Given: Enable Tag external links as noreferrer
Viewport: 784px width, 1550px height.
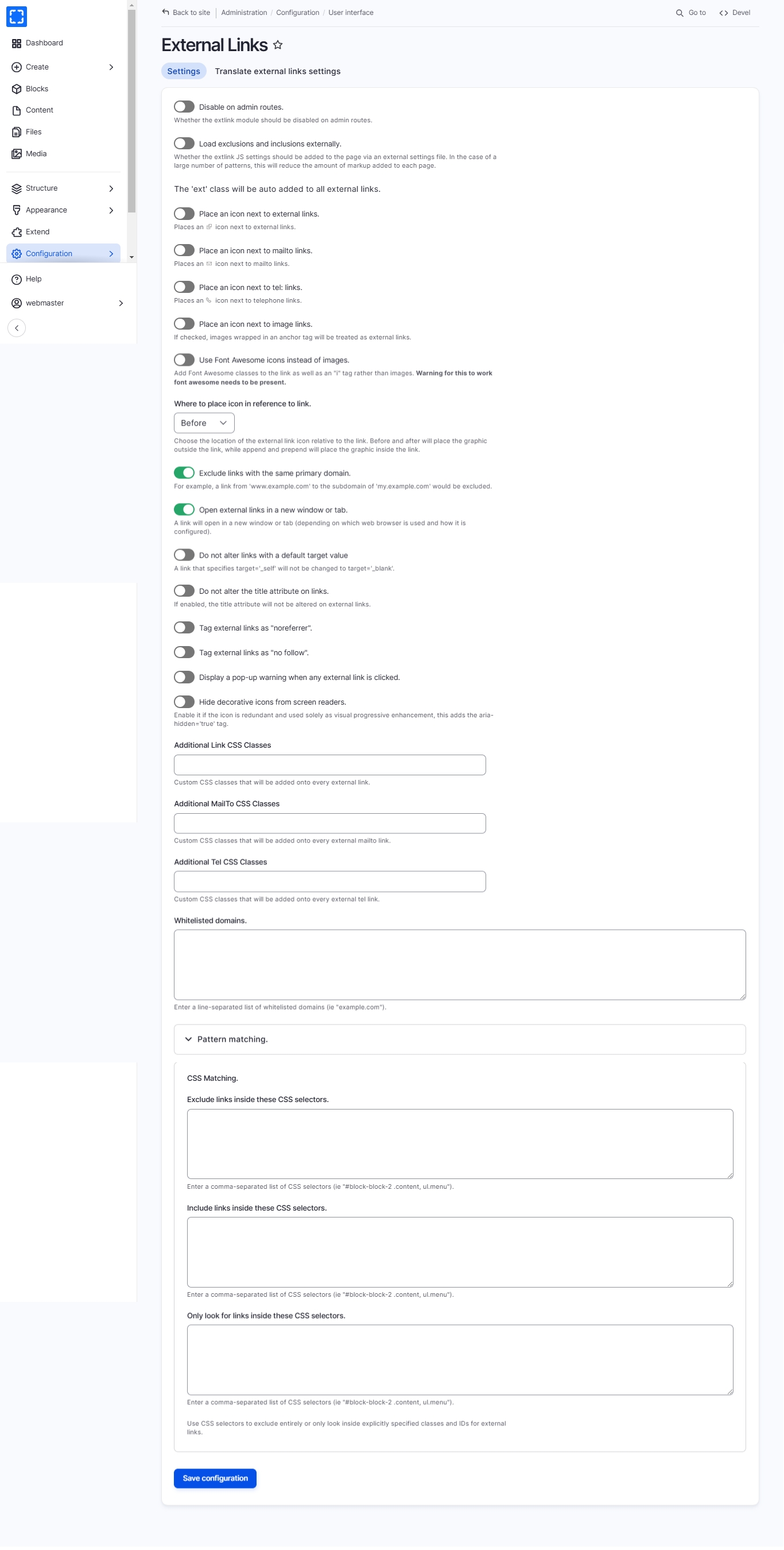Looking at the screenshot, I should click(x=184, y=628).
